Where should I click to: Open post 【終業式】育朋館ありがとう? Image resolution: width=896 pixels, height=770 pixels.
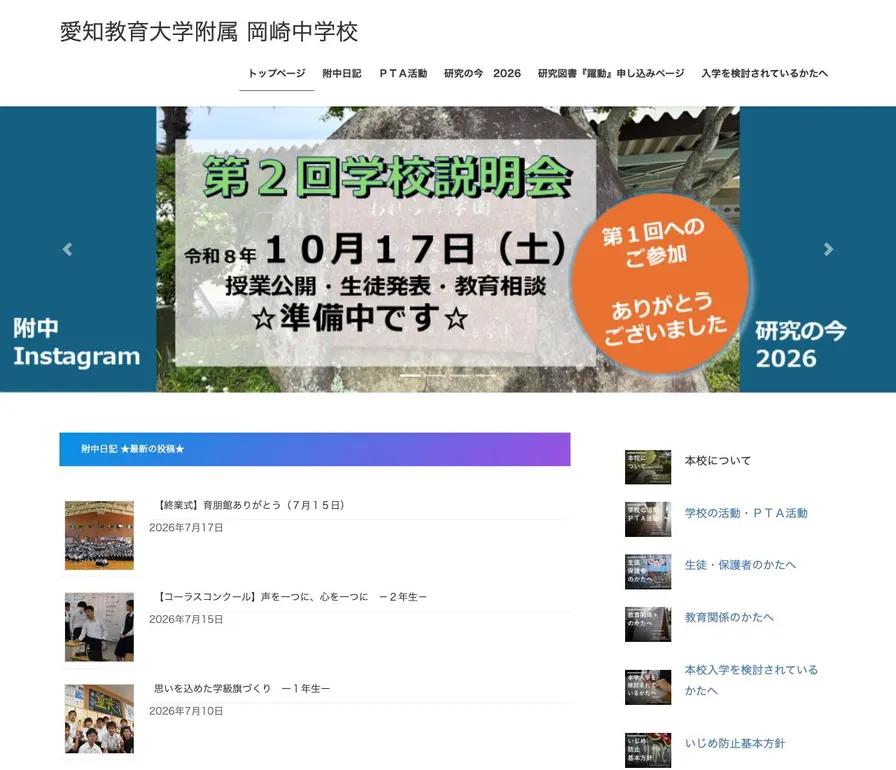pyautogui.click(x=251, y=505)
